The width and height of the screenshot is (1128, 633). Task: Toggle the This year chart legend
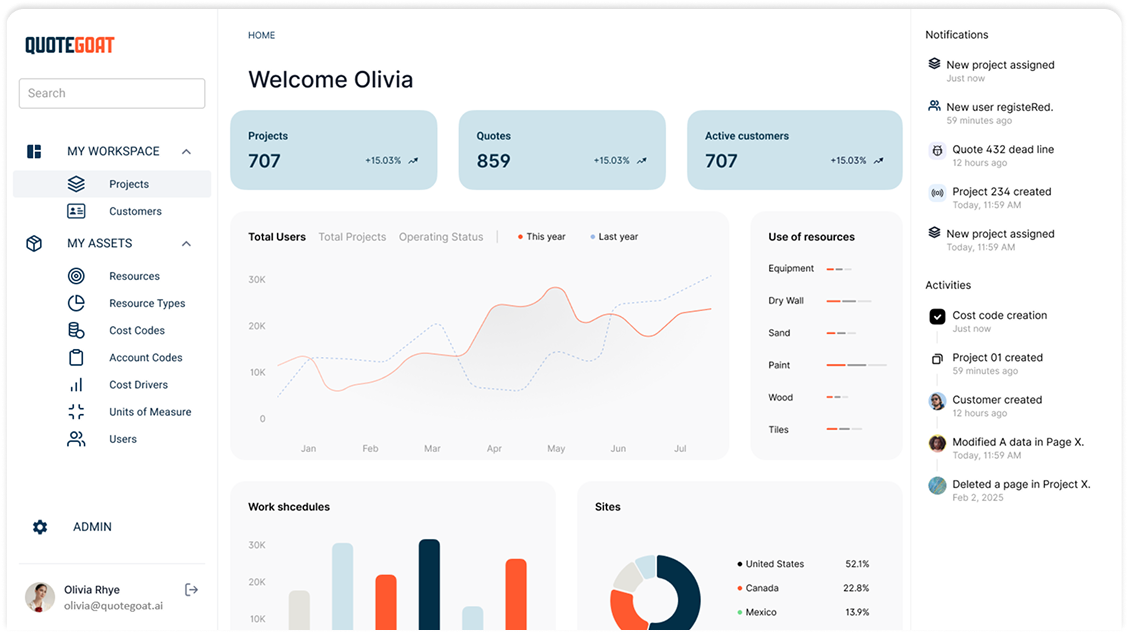541,237
